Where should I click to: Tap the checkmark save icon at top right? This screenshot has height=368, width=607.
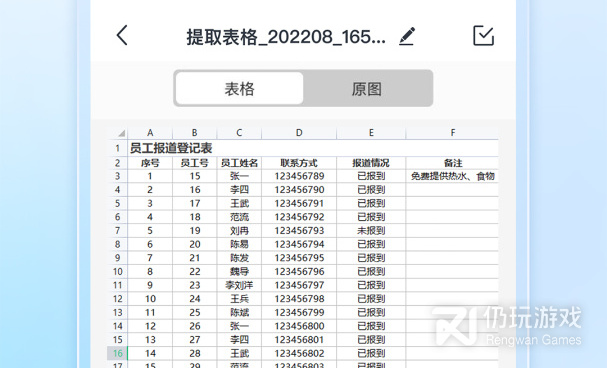(484, 36)
